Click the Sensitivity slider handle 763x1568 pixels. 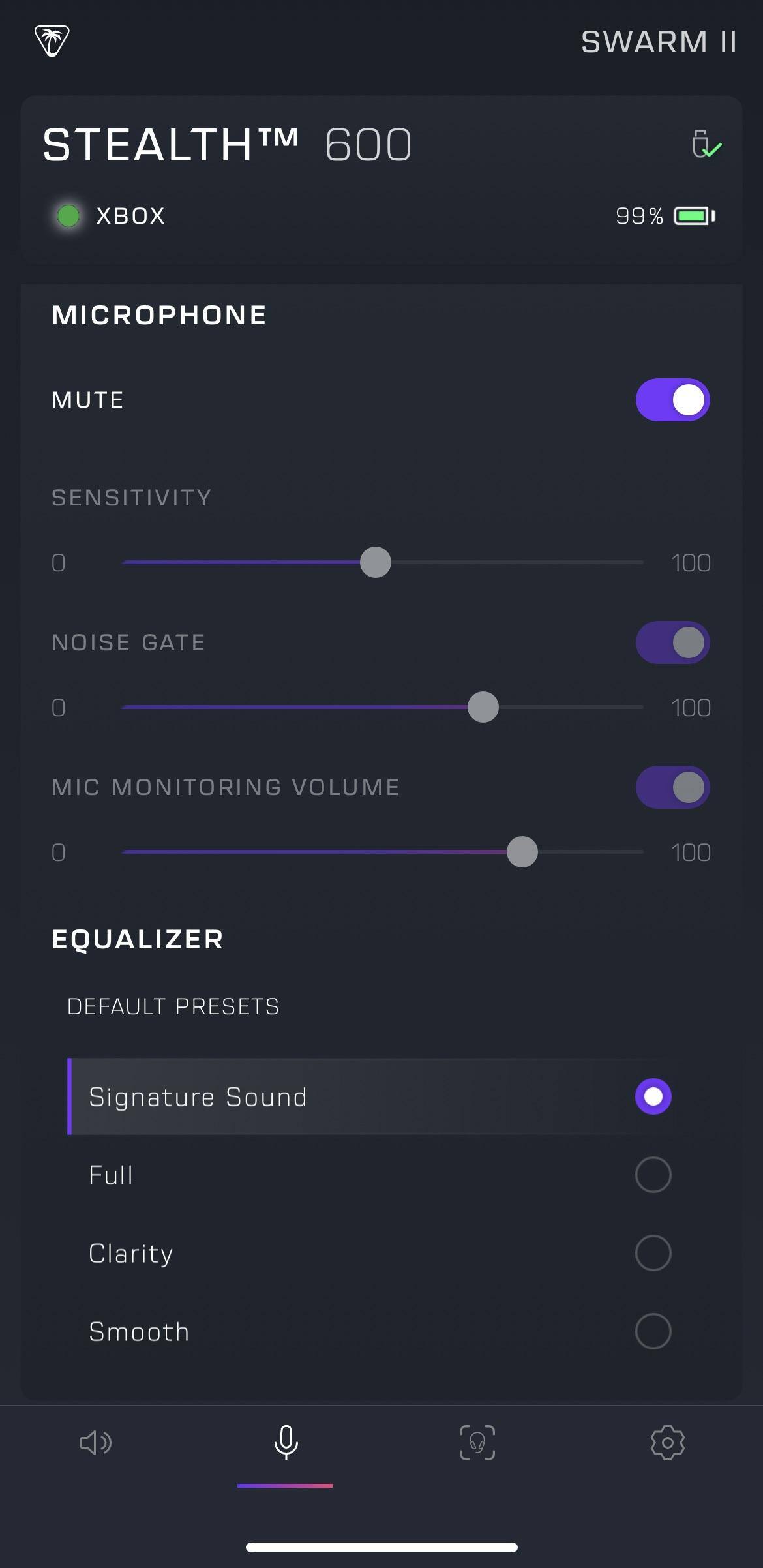click(x=376, y=562)
